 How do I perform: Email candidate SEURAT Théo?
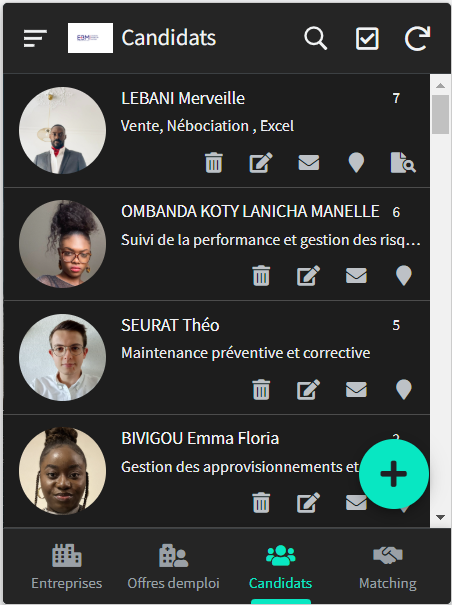(356, 389)
